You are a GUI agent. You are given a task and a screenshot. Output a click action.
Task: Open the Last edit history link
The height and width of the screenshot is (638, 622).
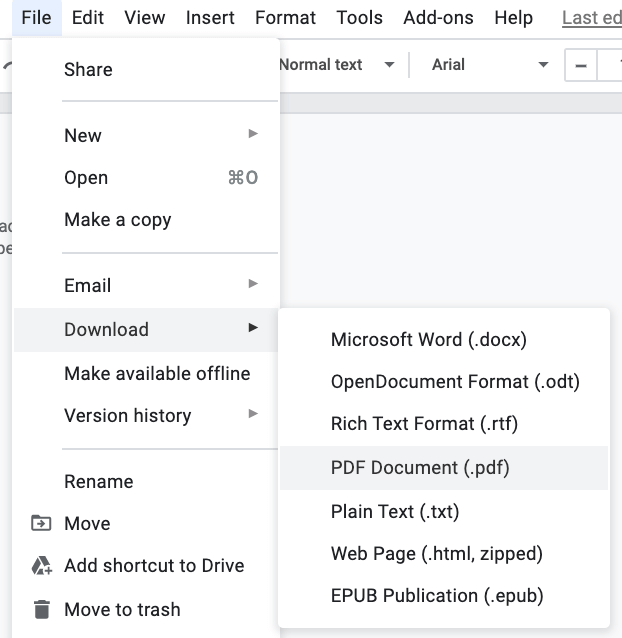[592, 18]
